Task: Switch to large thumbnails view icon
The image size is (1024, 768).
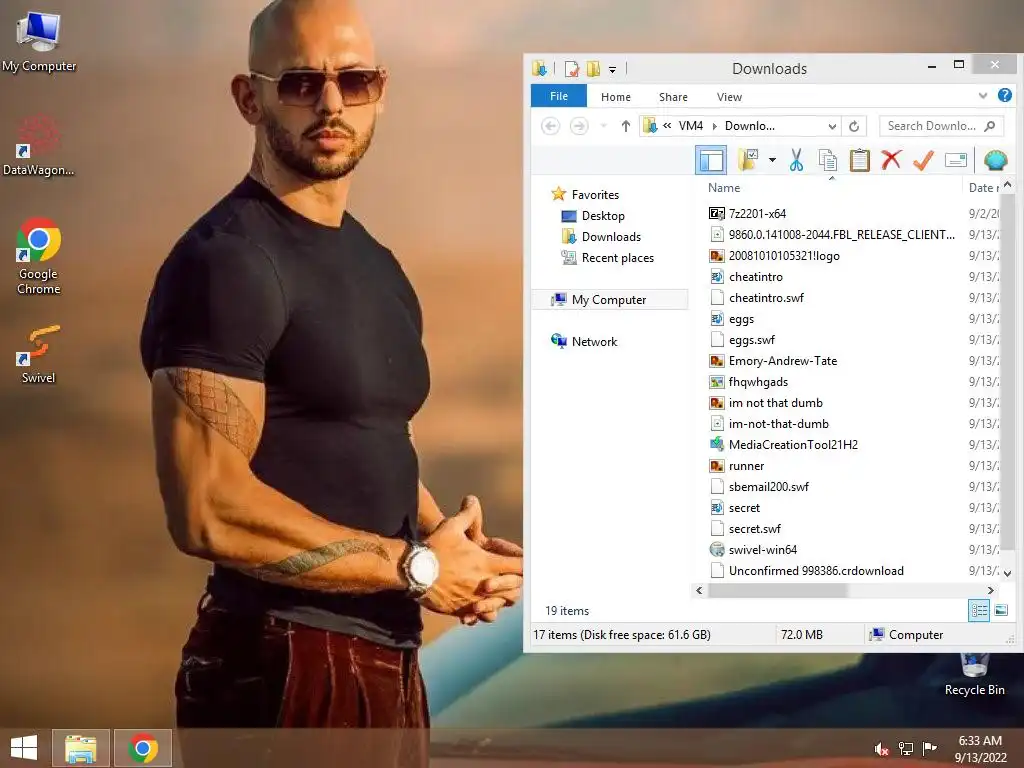Action: click(x=1001, y=611)
